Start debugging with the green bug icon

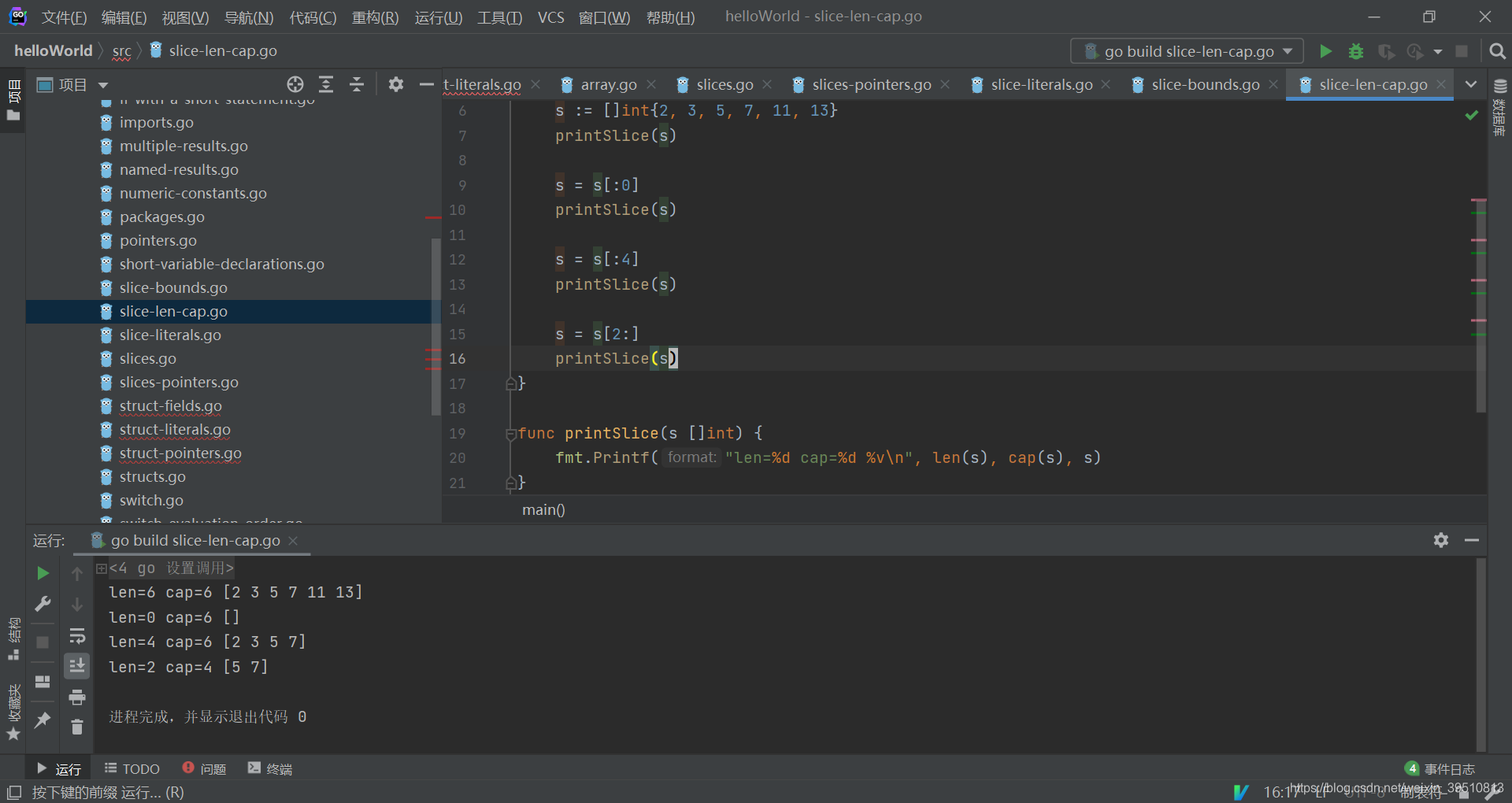click(x=1356, y=51)
